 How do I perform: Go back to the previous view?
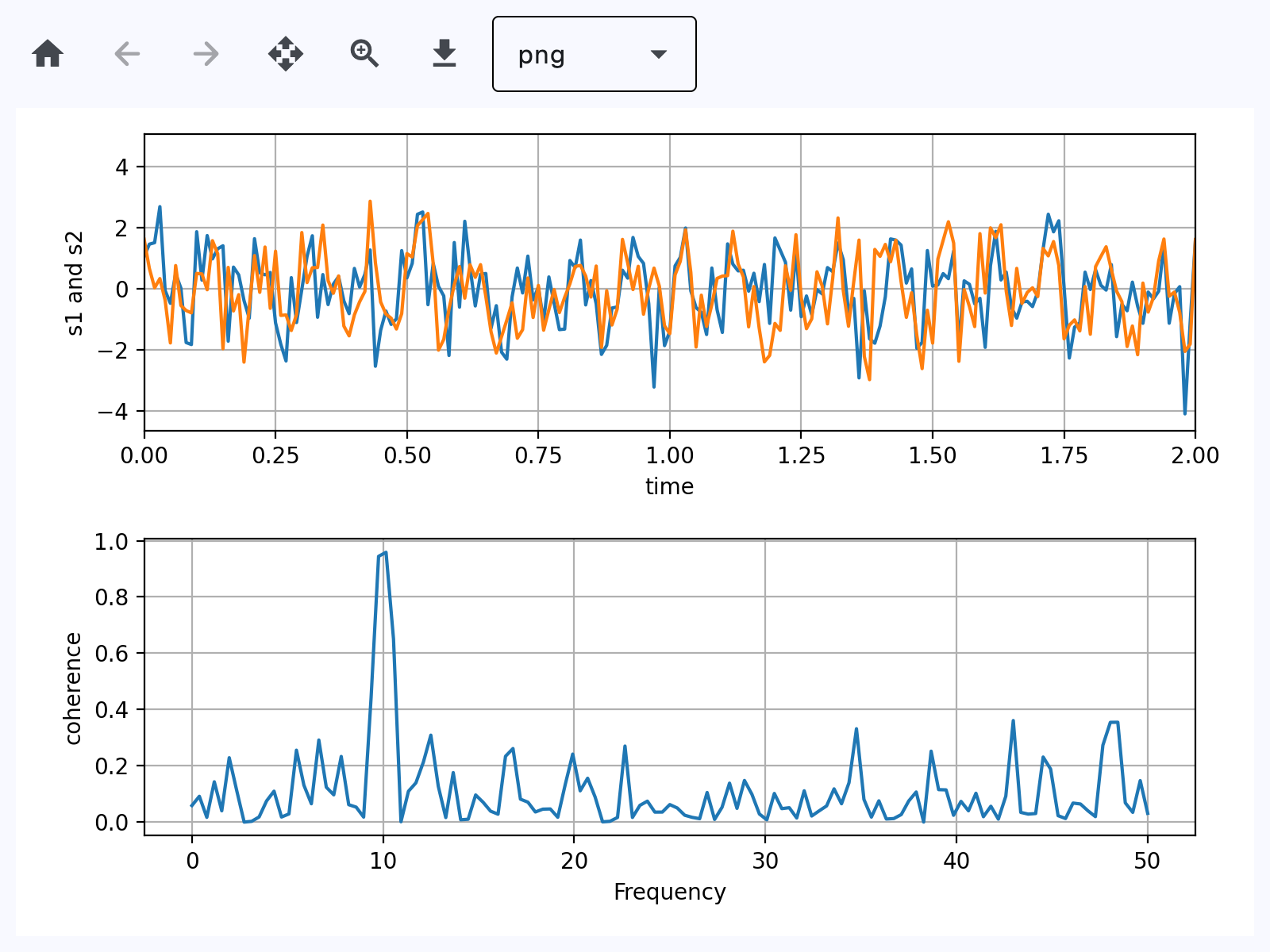[127, 54]
